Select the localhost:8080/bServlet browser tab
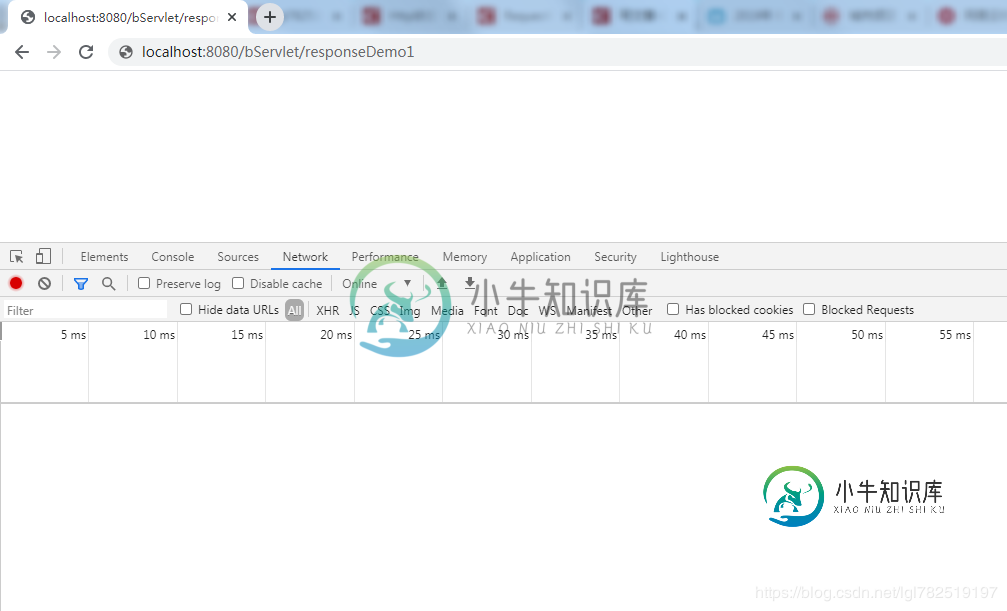 click(x=128, y=17)
